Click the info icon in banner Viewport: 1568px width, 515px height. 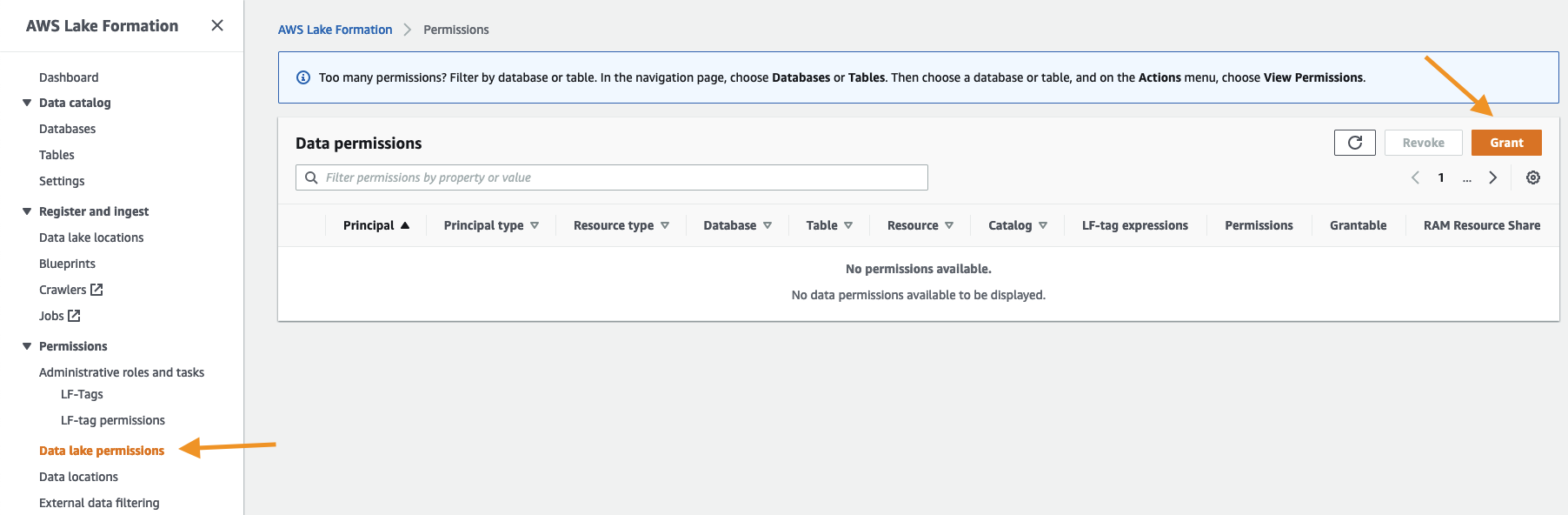coord(303,77)
